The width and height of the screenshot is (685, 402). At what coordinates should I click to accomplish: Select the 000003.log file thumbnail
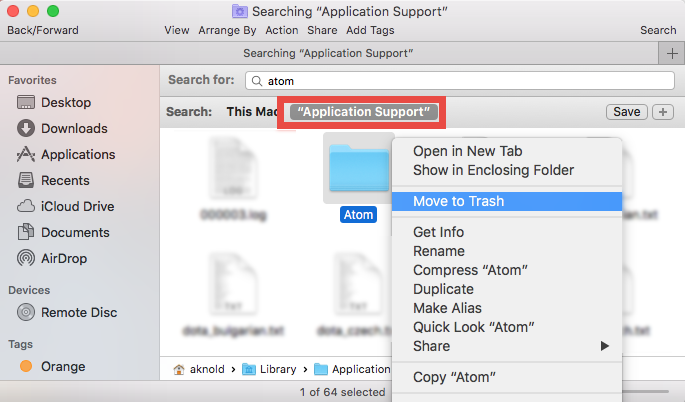click(x=233, y=168)
